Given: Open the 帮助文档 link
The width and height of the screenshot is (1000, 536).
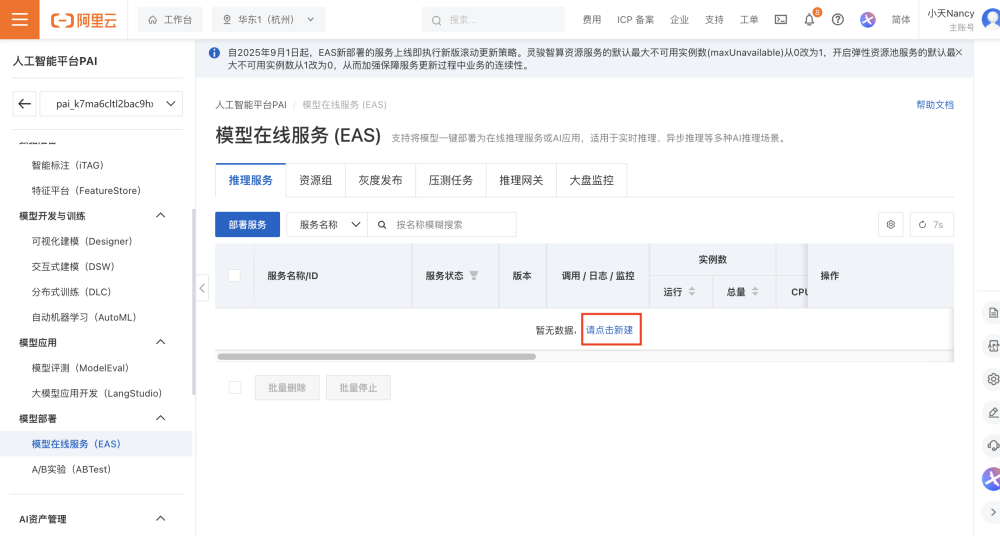Looking at the screenshot, I should pos(935,105).
